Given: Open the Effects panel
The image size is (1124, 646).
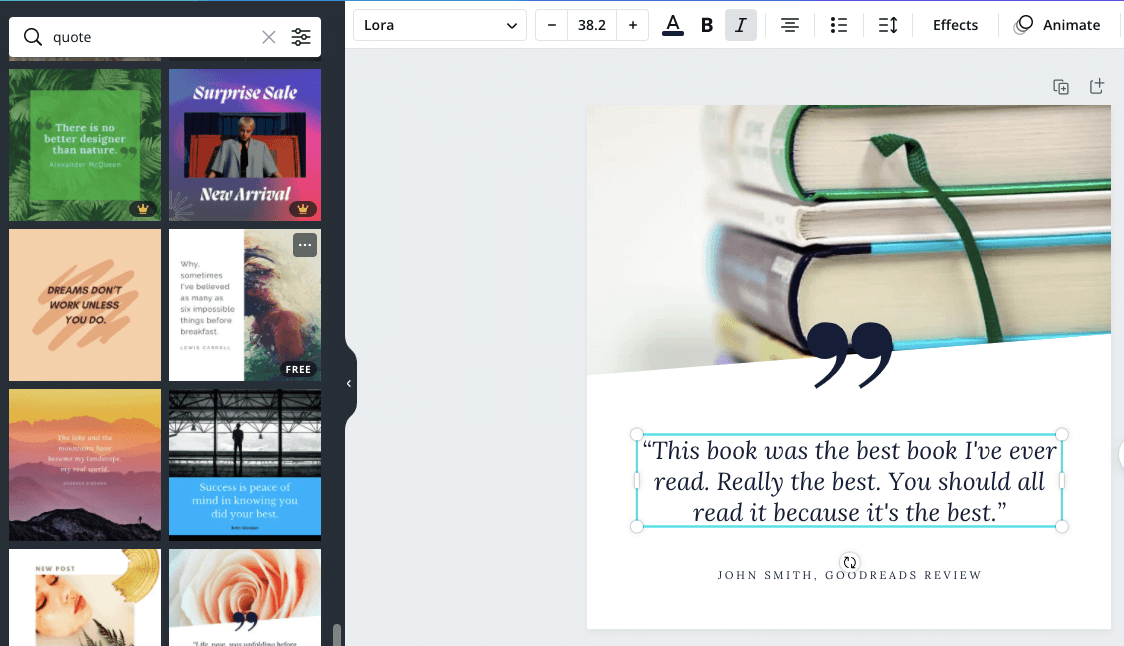Looking at the screenshot, I should coord(955,25).
